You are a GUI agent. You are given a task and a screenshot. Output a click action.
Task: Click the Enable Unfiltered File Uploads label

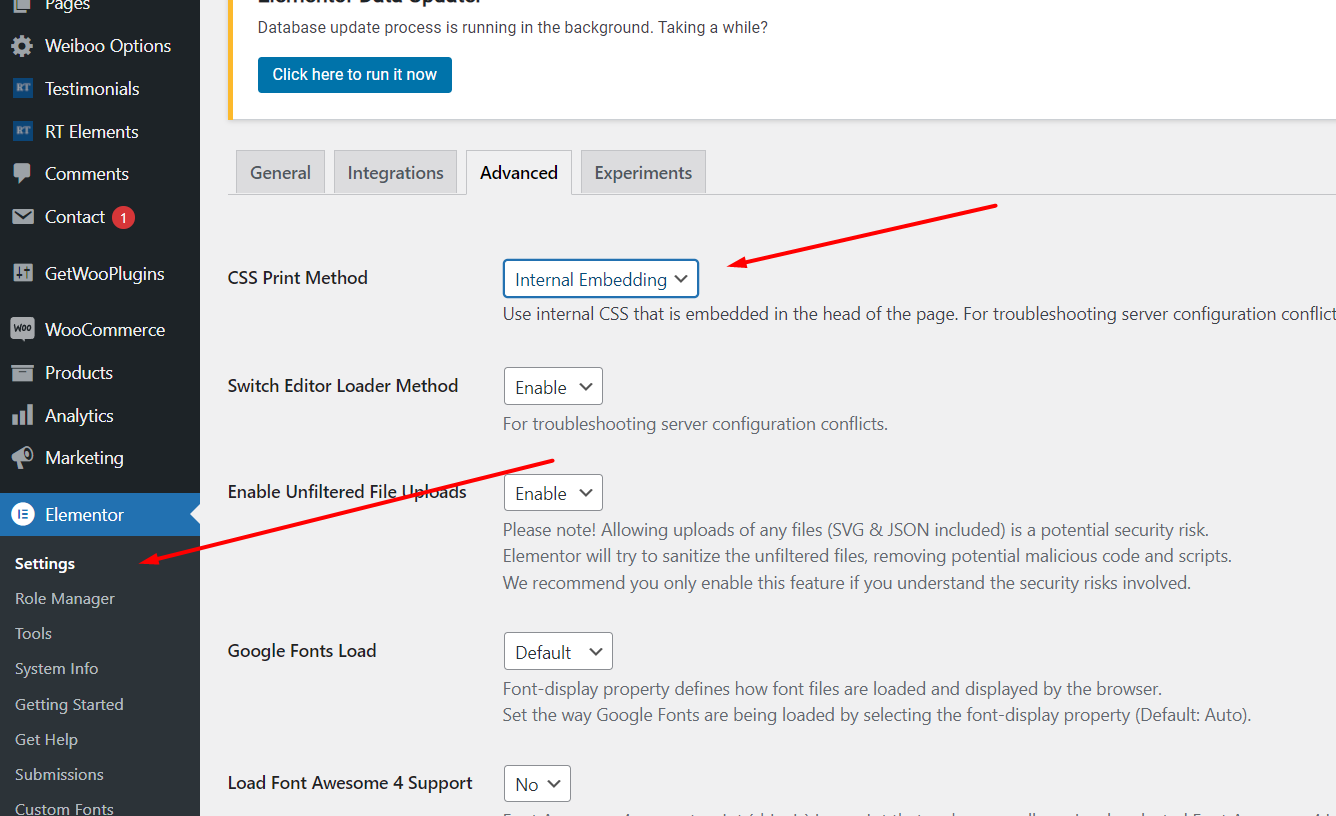(347, 492)
